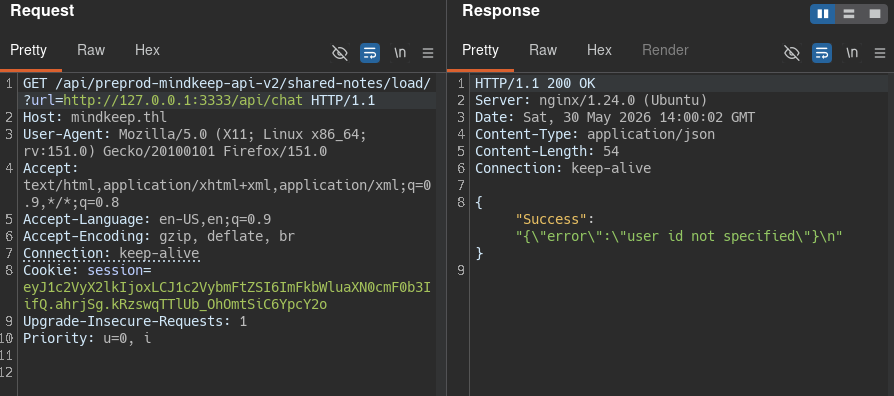Click the Response panel heading
The height and width of the screenshot is (396, 894).
coord(501,10)
